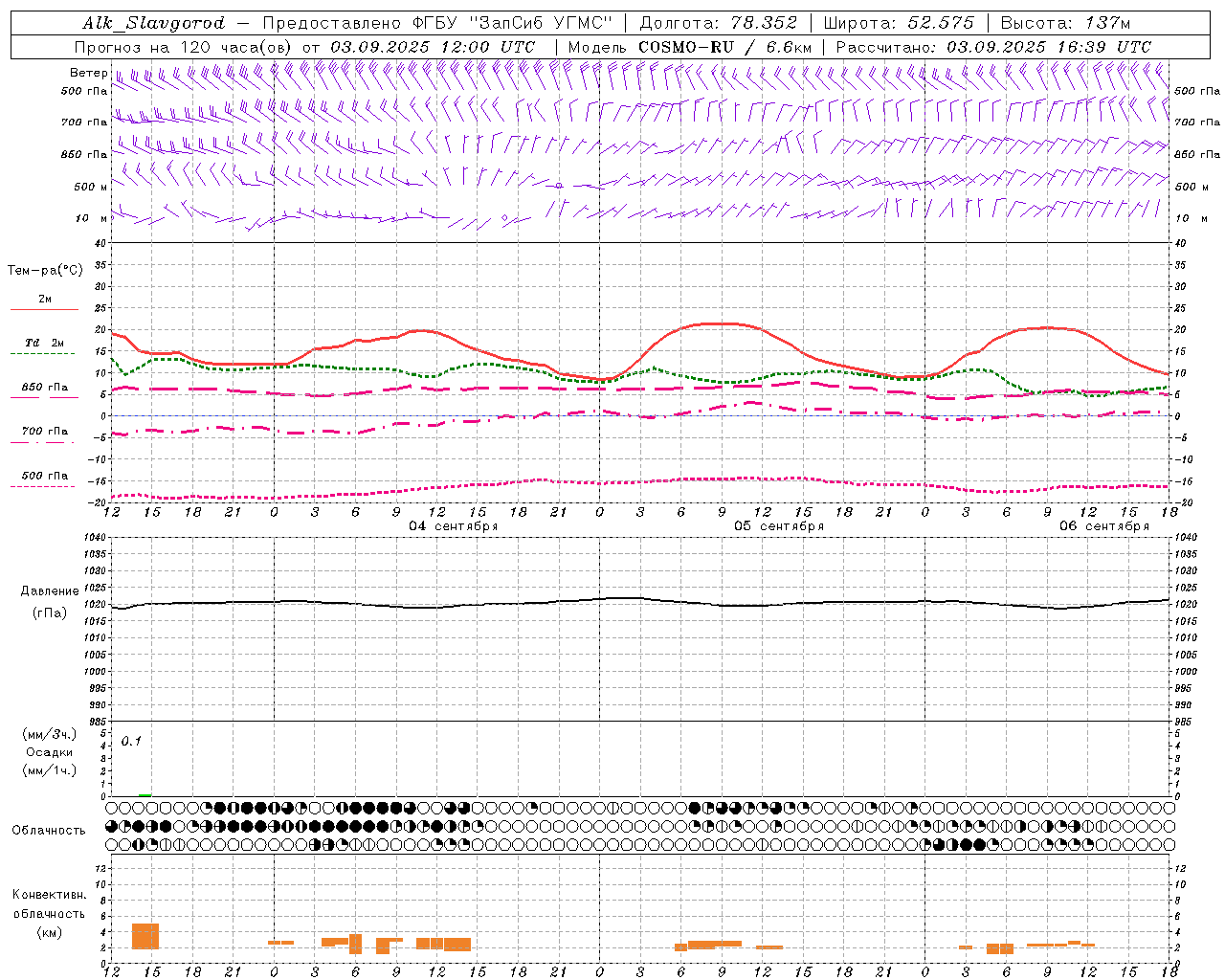Click the Тем-ра(°C) temperature panel label
1225x980 pixels.
[45, 271]
